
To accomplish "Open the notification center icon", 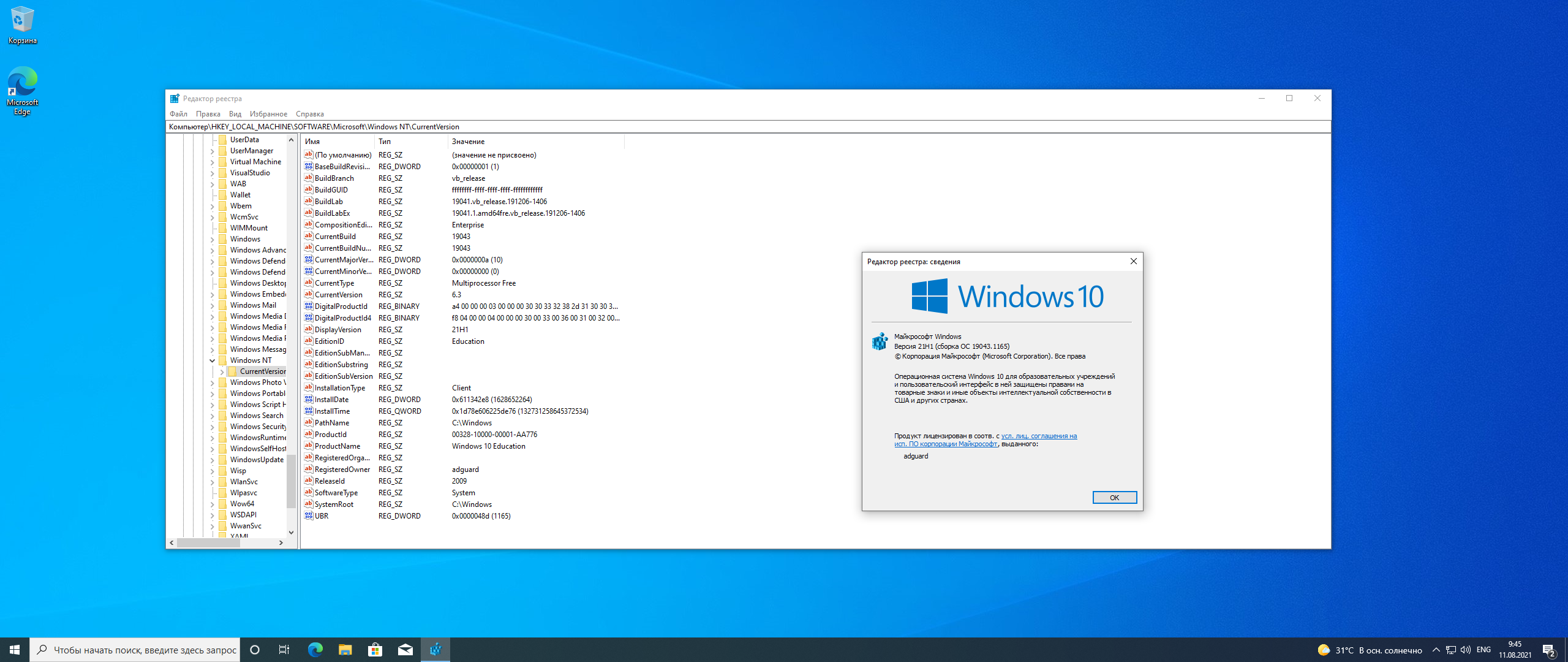I will (x=1549, y=650).
